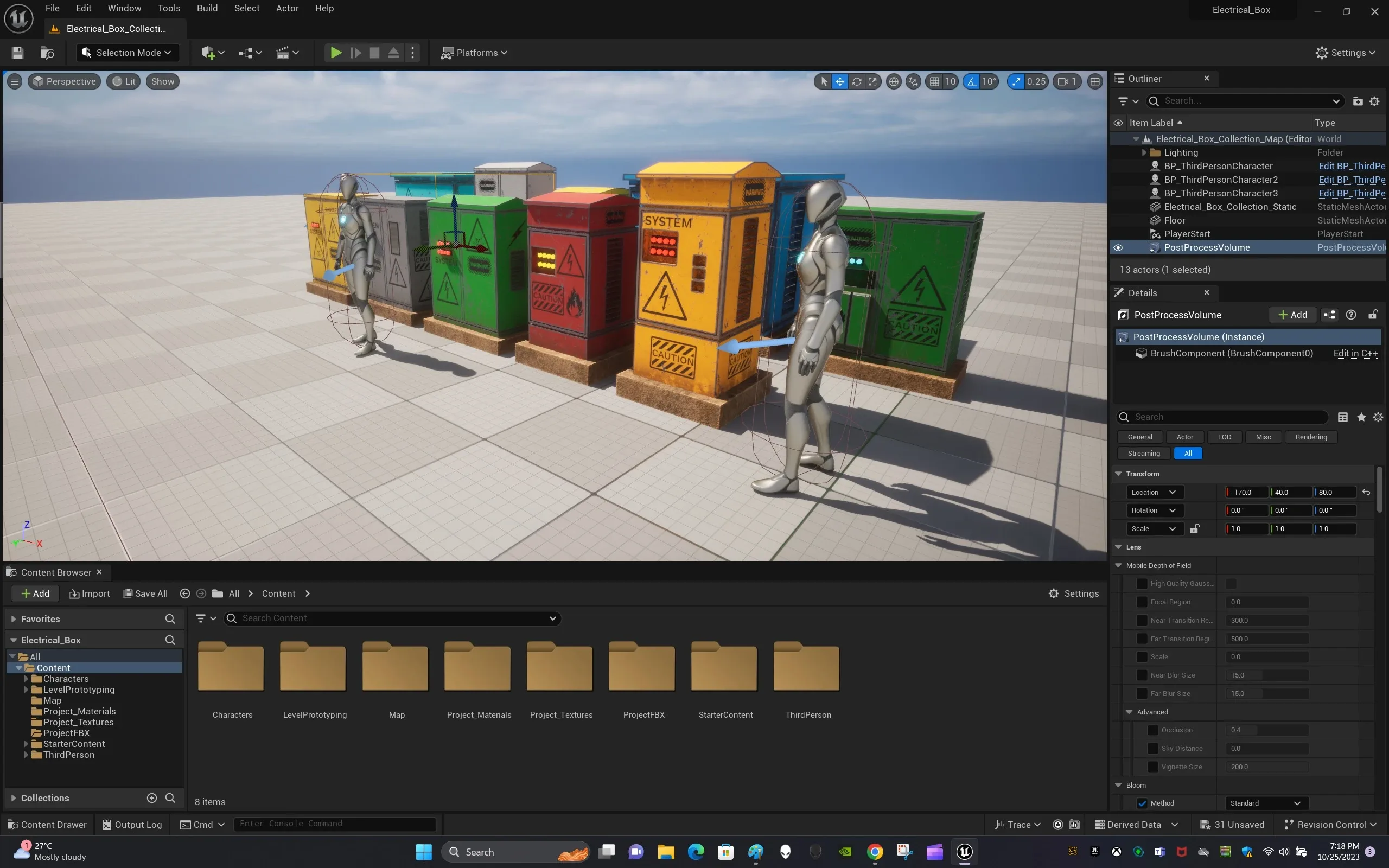Image resolution: width=1389 pixels, height=868 pixels.
Task: Open the Actor menu
Action: [287, 8]
